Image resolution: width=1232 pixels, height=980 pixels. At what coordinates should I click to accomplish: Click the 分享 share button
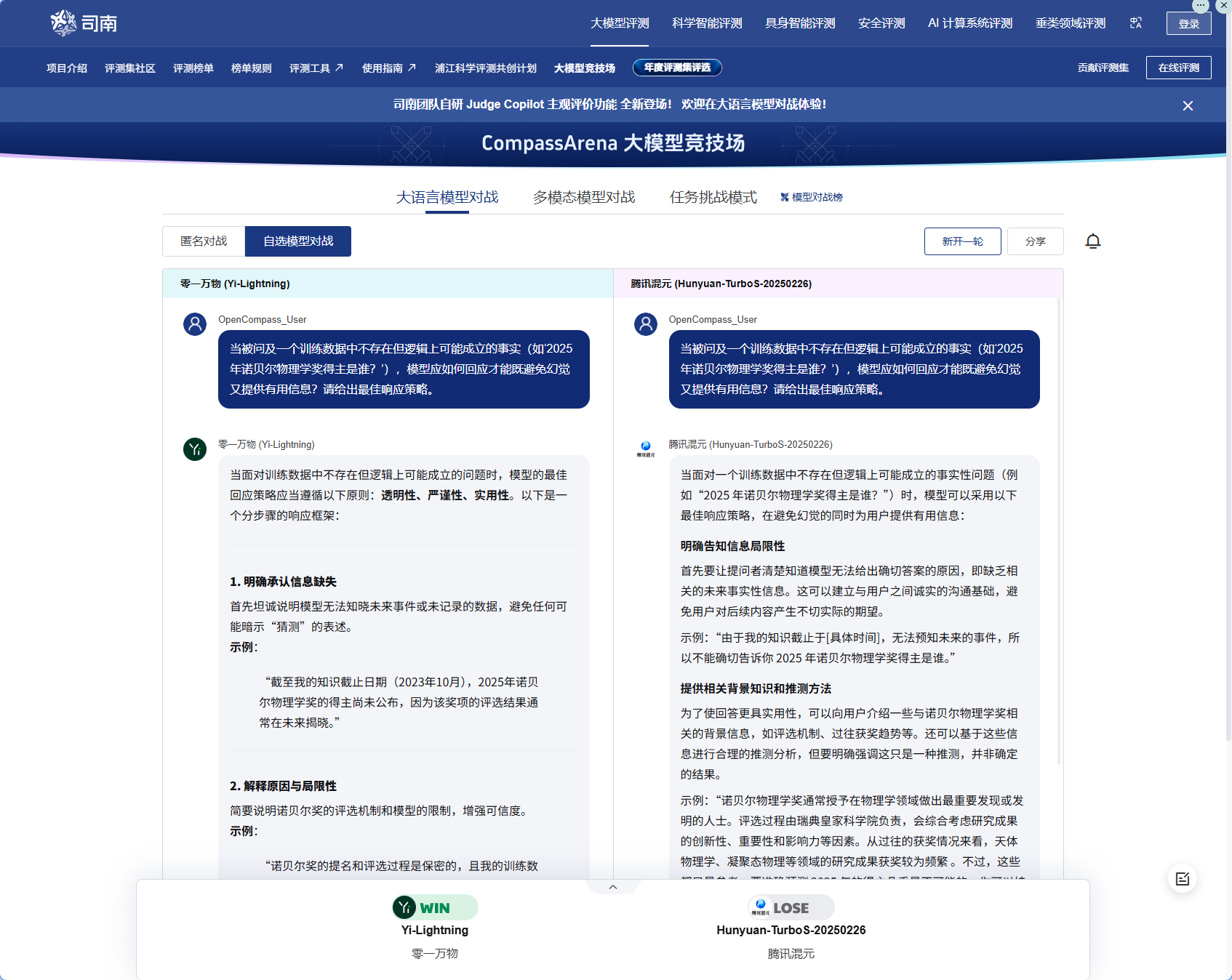click(x=1036, y=241)
